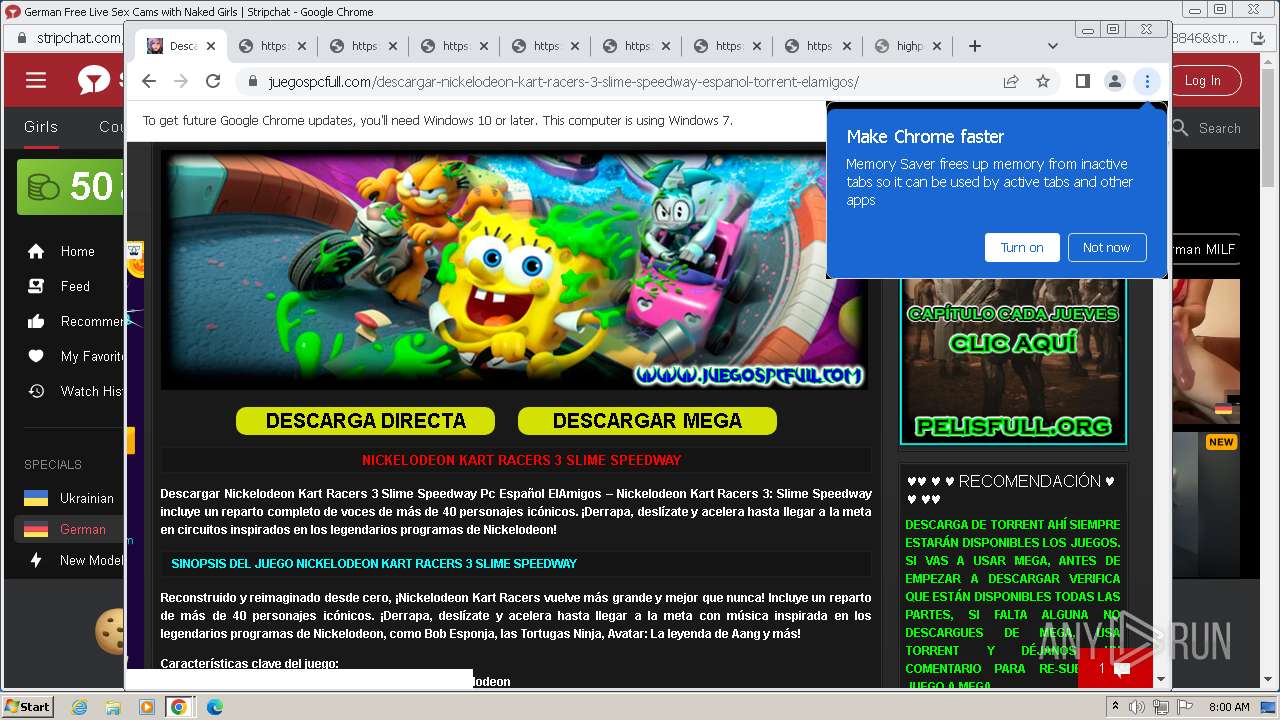Image resolution: width=1280 pixels, height=720 pixels.
Task: Open a new tab with the plus button
Action: (975, 46)
